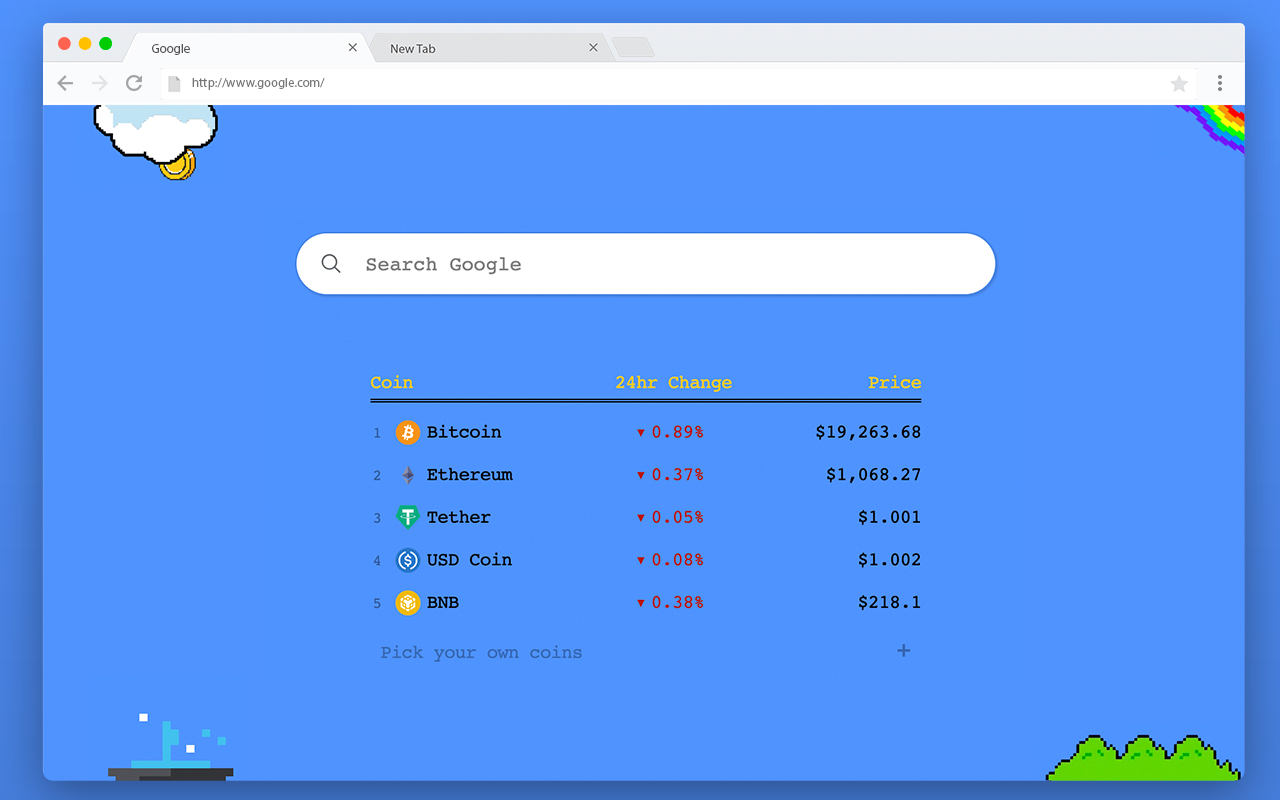
Task: Click USD Coin's 0.08% change value
Action: 678,560
